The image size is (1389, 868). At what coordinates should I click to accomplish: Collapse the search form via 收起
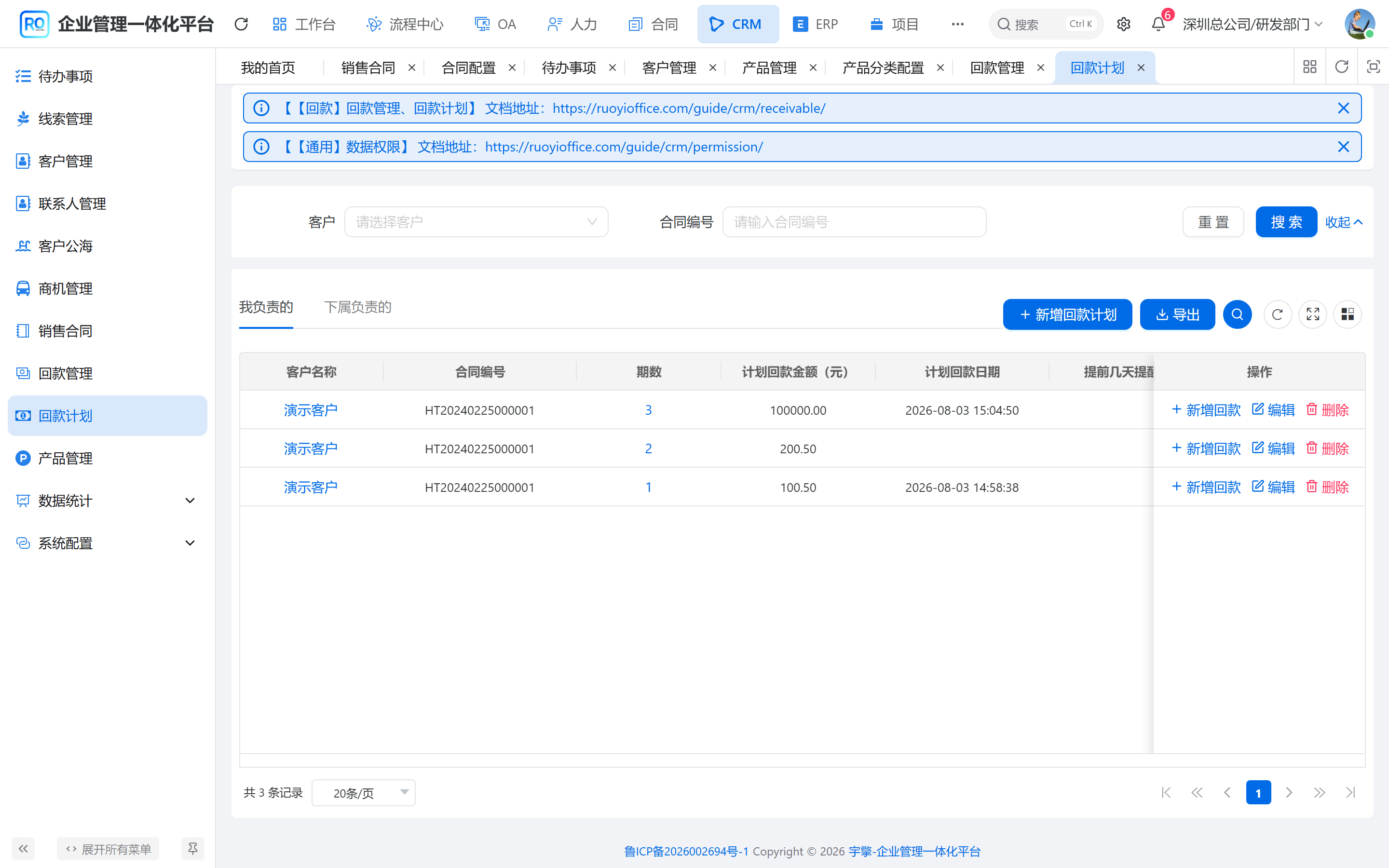1343,222
